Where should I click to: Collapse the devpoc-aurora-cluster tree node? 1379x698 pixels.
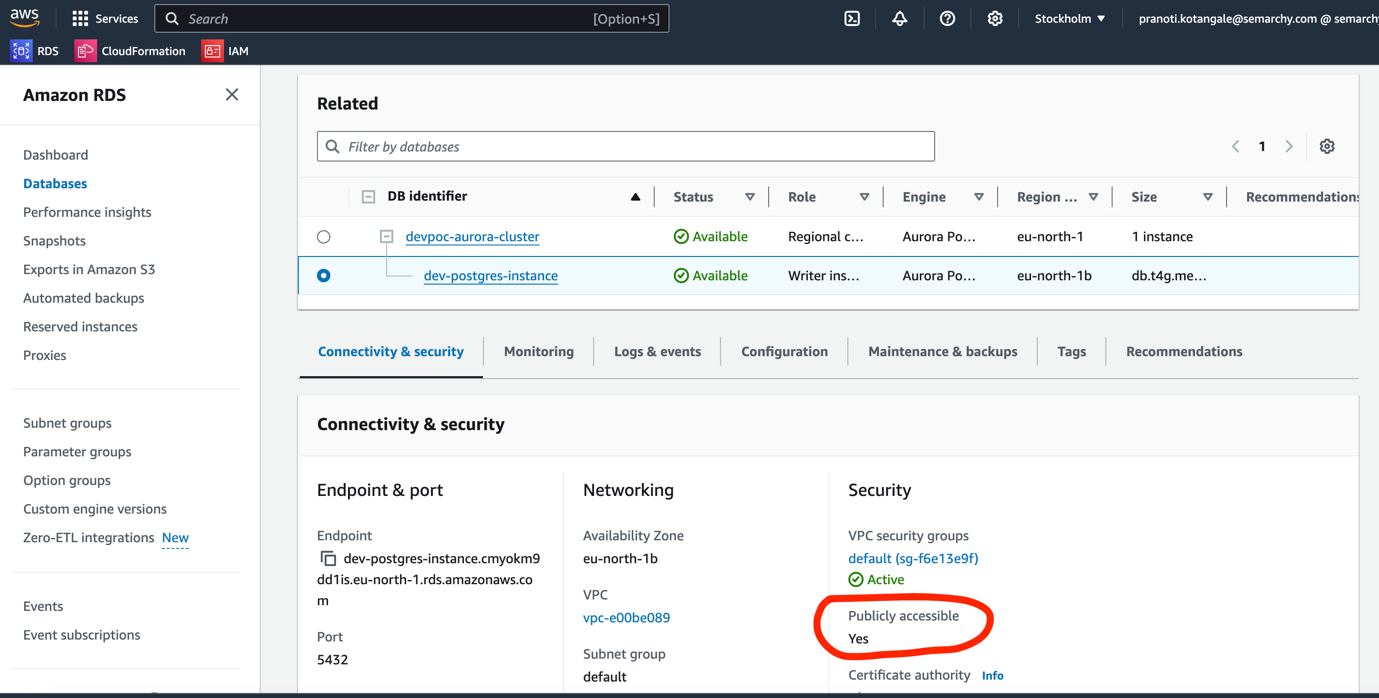point(386,237)
